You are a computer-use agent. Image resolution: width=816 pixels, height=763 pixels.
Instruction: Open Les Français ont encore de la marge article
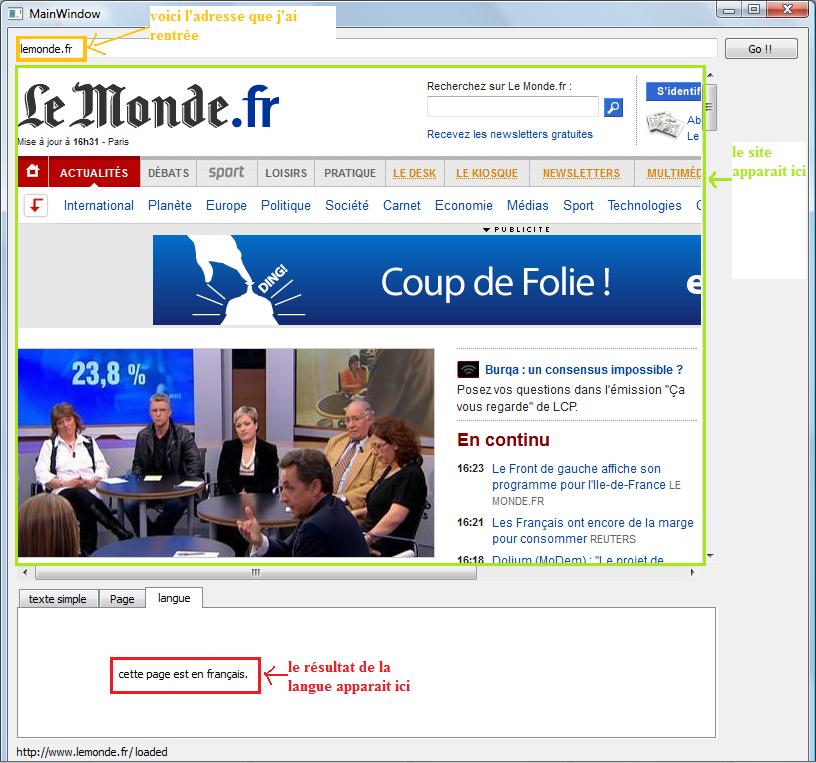[593, 530]
